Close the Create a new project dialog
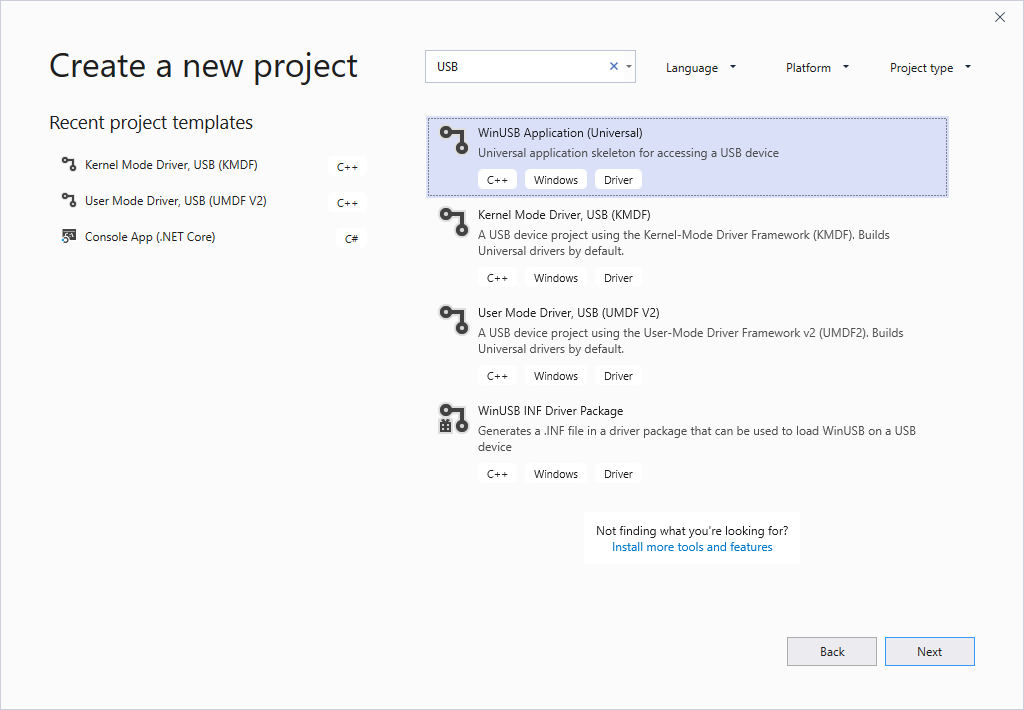The height and width of the screenshot is (710, 1024). pyautogui.click(x=1000, y=18)
